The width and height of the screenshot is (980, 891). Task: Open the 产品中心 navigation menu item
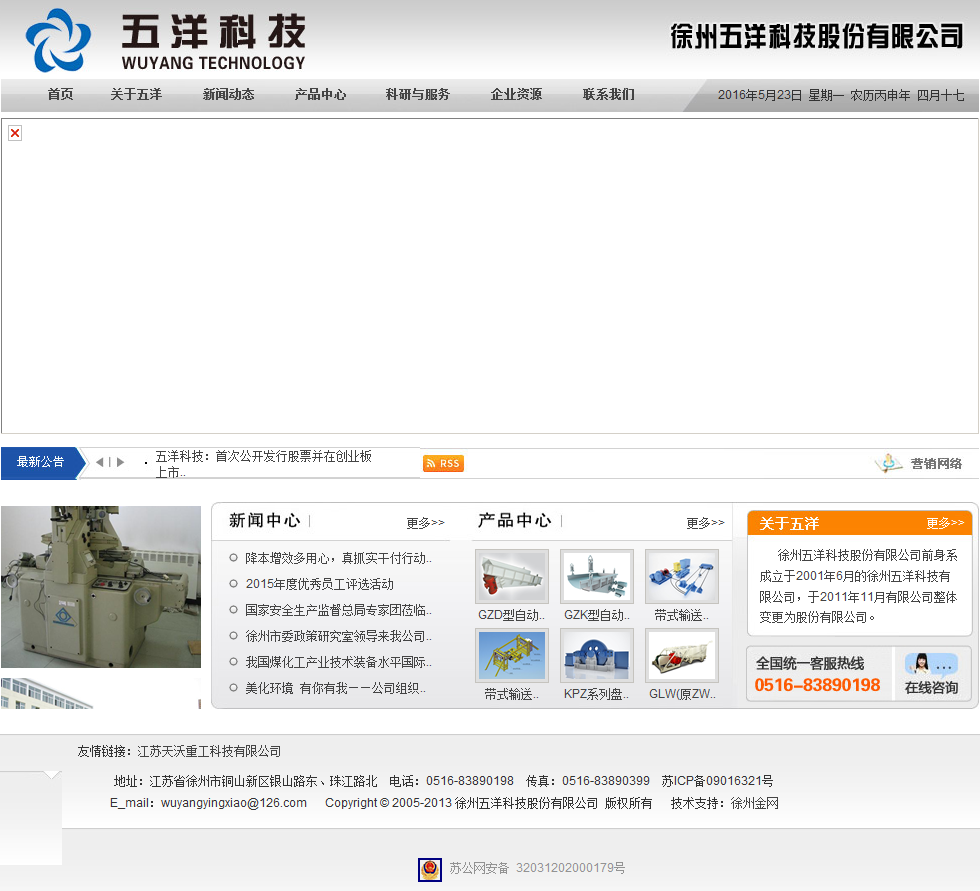click(321, 94)
